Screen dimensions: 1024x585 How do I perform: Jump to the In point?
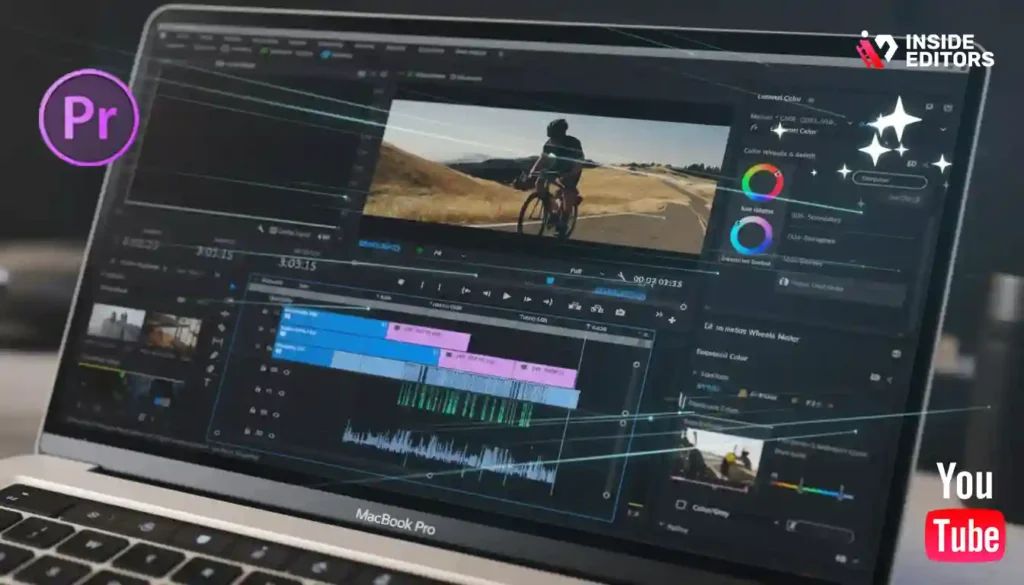click(x=465, y=290)
